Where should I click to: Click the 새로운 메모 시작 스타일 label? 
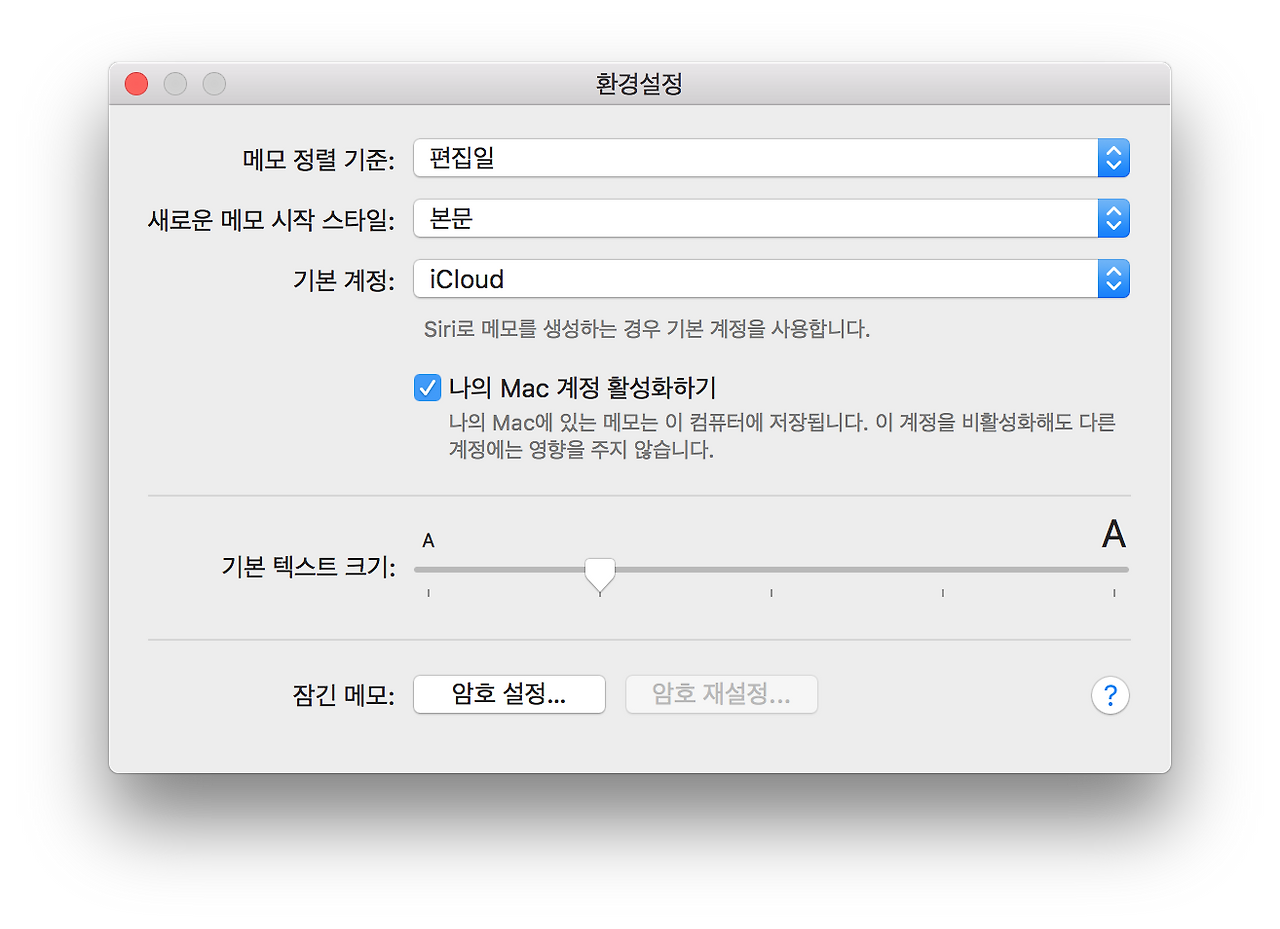(271, 219)
